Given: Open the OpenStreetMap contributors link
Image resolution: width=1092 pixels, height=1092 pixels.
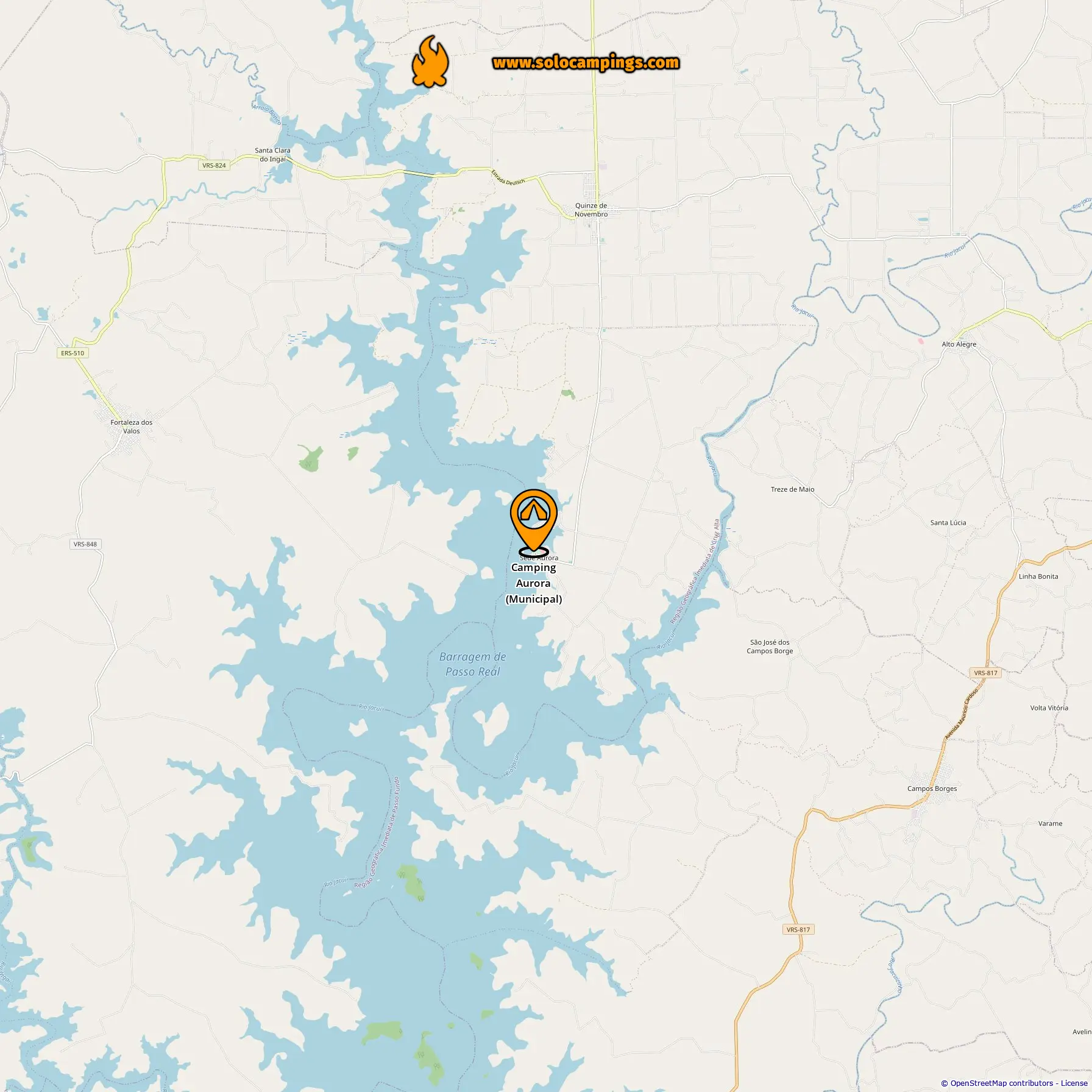Looking at the screenshot, I should [x=1001, y=1083].
